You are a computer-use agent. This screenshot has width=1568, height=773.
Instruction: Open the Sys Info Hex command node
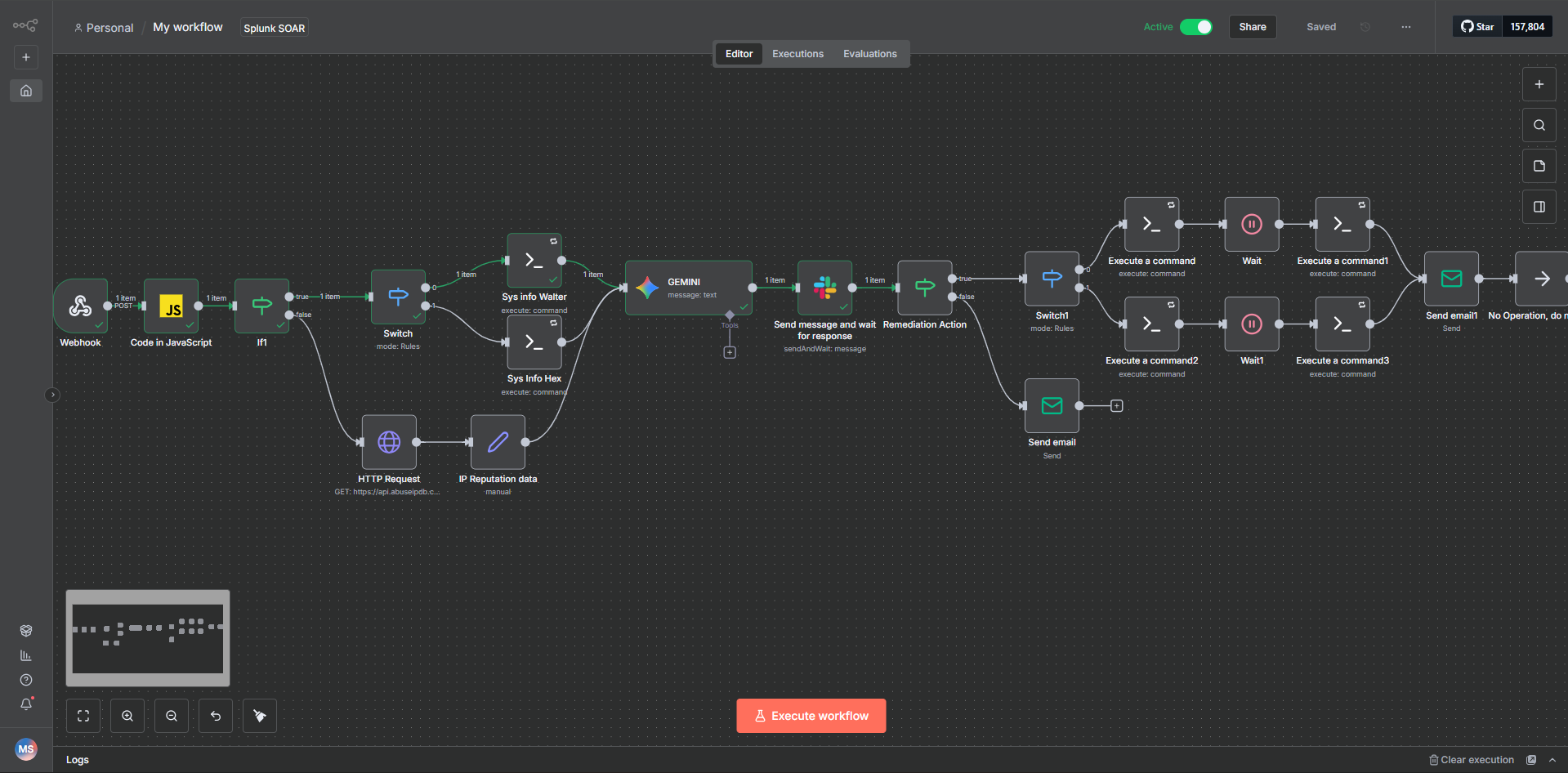[534, 342]
